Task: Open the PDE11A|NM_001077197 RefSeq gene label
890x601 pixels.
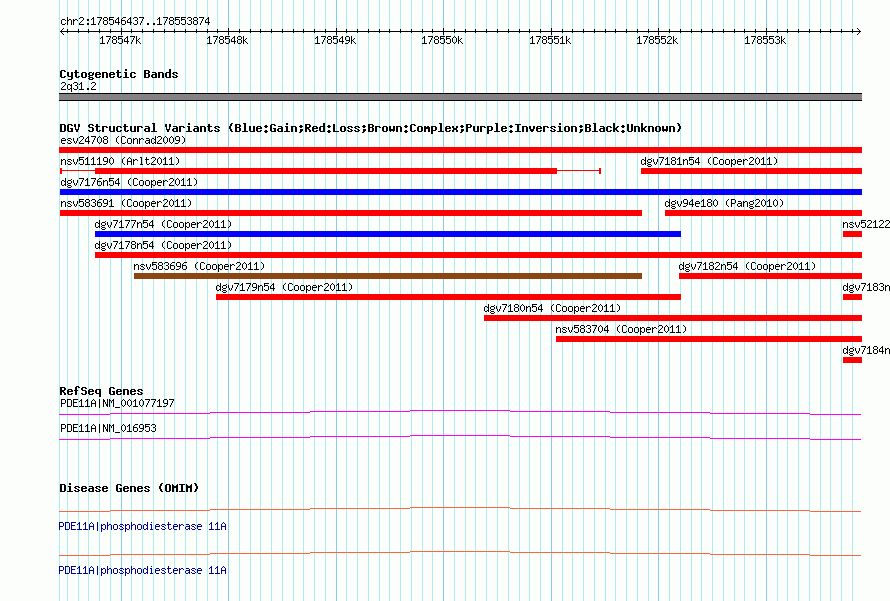Action: 117,404
